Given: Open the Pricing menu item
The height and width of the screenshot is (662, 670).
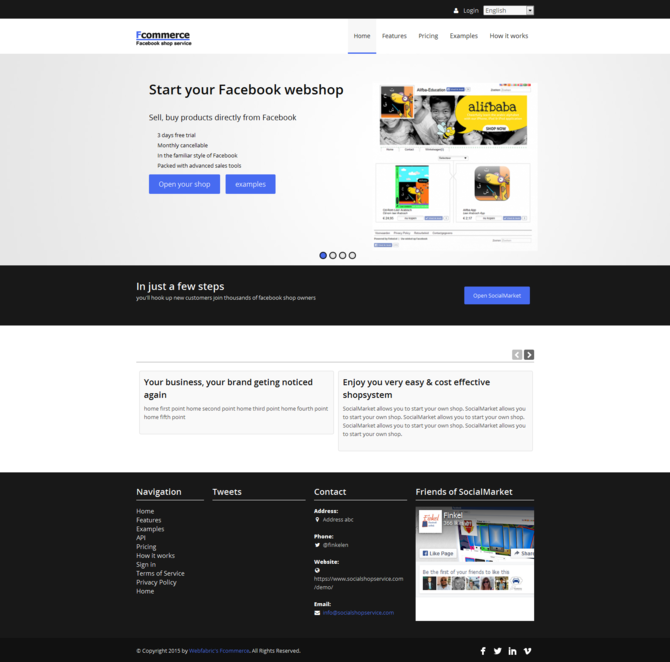Looking at the screenshot, I should coord(428,36).
